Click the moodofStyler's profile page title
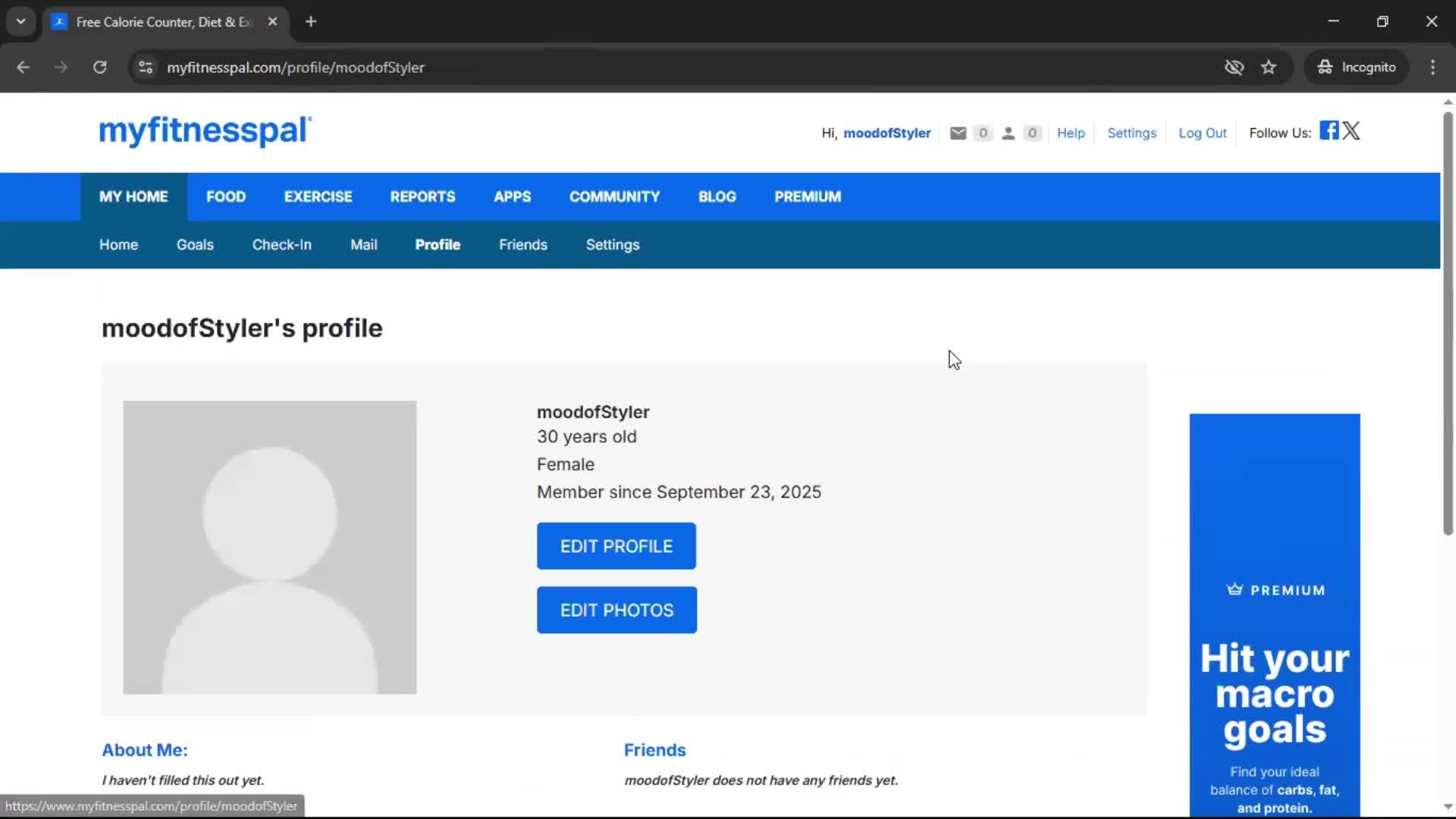Screen dimensions: 1456x819 tap(242, 328)
